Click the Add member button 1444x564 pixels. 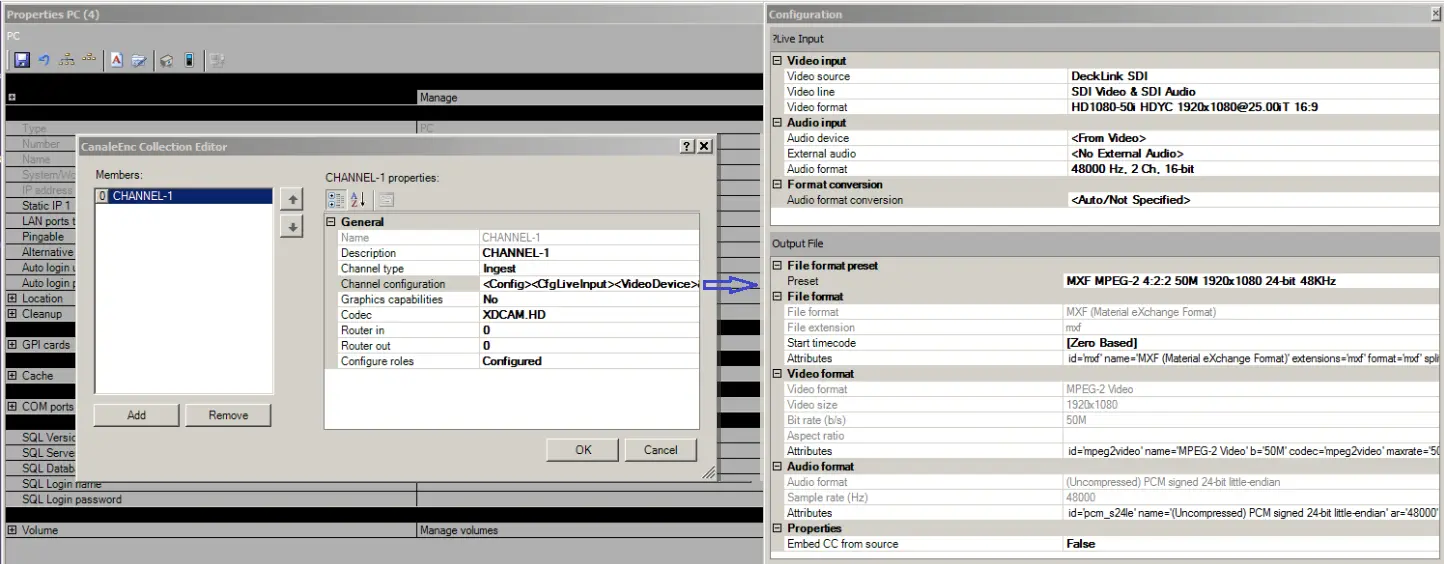[136, 415]
